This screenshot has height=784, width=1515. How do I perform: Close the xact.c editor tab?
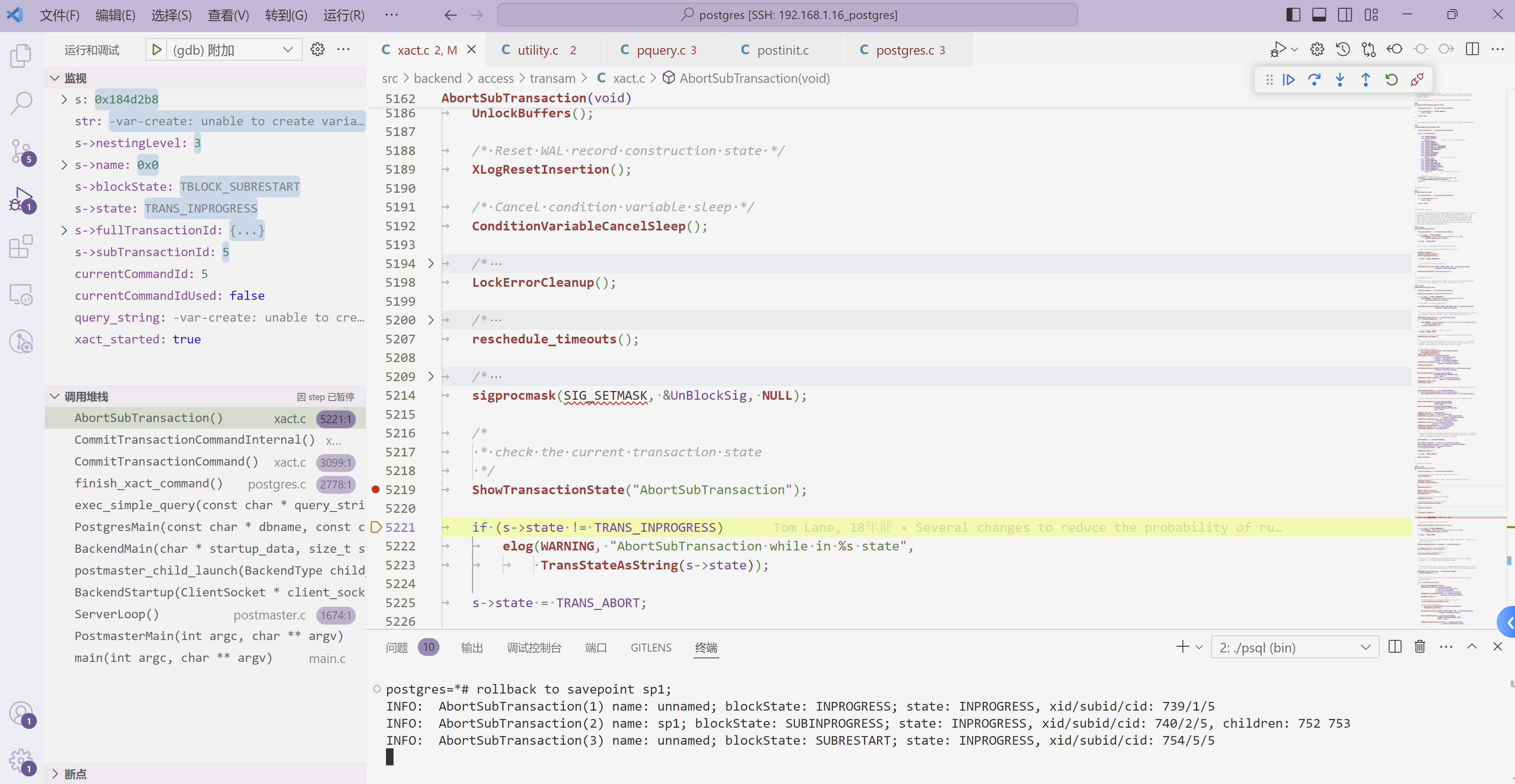[x=471, y=49]
